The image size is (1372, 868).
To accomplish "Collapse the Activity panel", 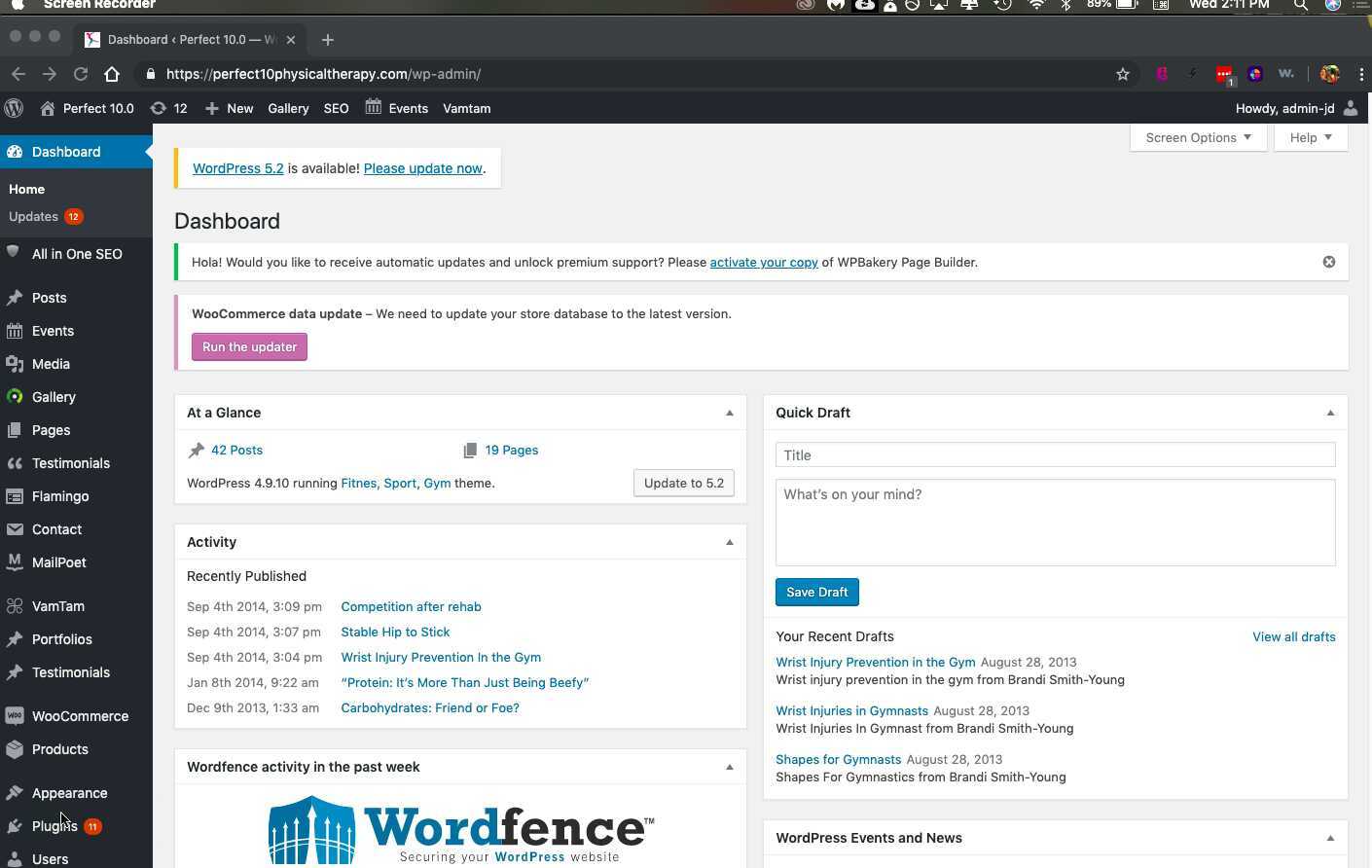I will point(729,542).
